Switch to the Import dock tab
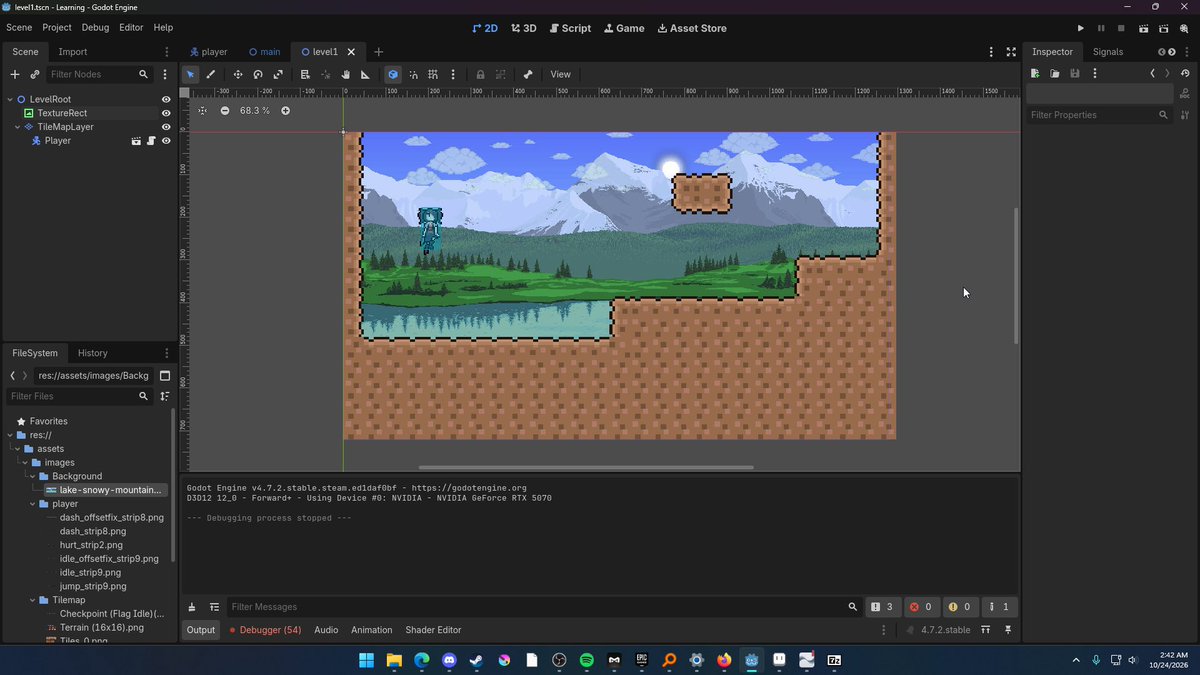Viewport: 1200px width, 675px height. pos(73,52)
